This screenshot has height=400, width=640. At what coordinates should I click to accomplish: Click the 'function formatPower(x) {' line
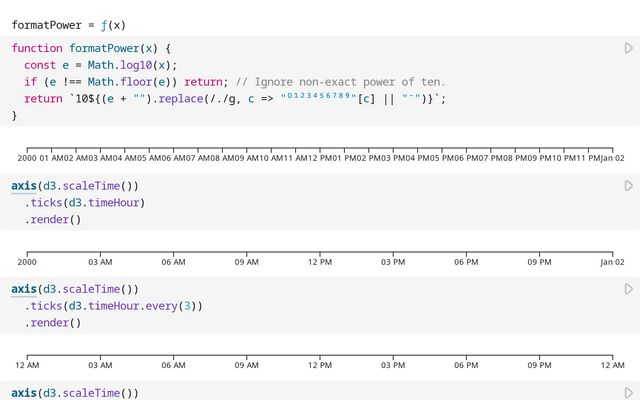(91, 48)
